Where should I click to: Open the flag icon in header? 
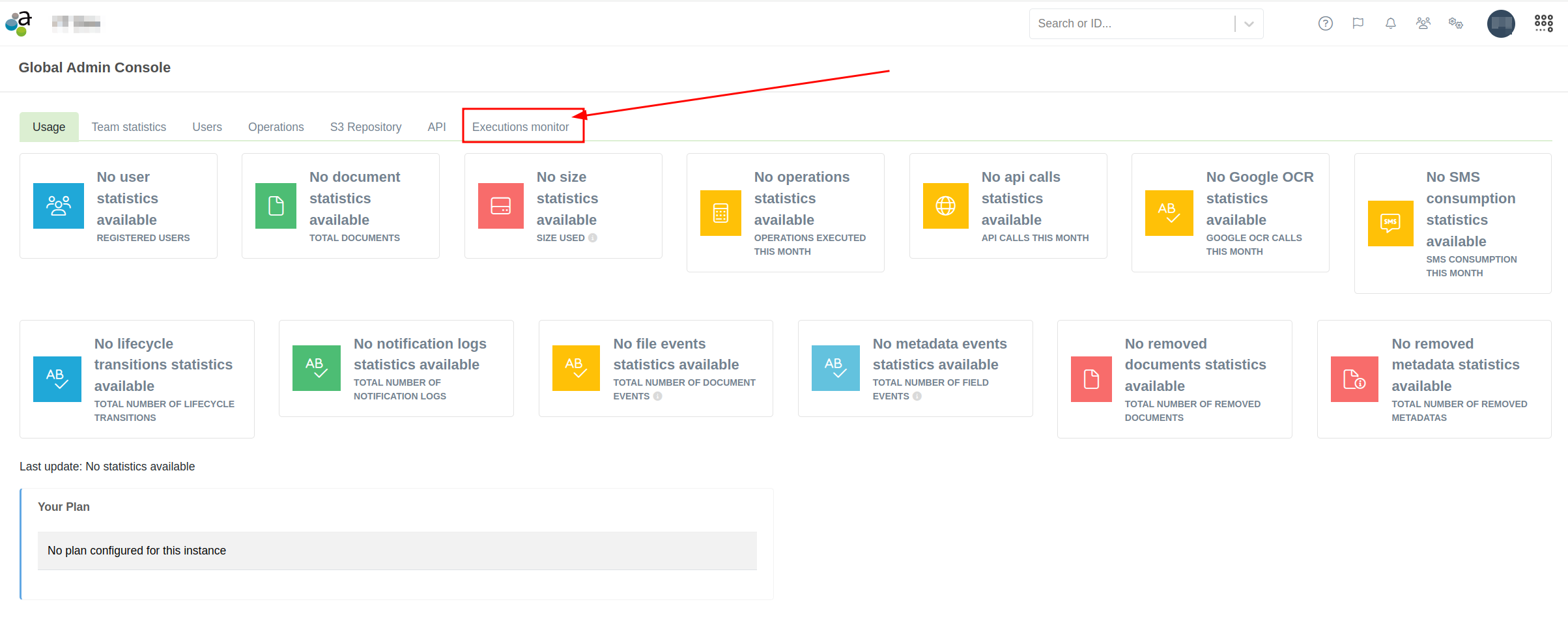pyautogui.click(x=1358, y=23)
